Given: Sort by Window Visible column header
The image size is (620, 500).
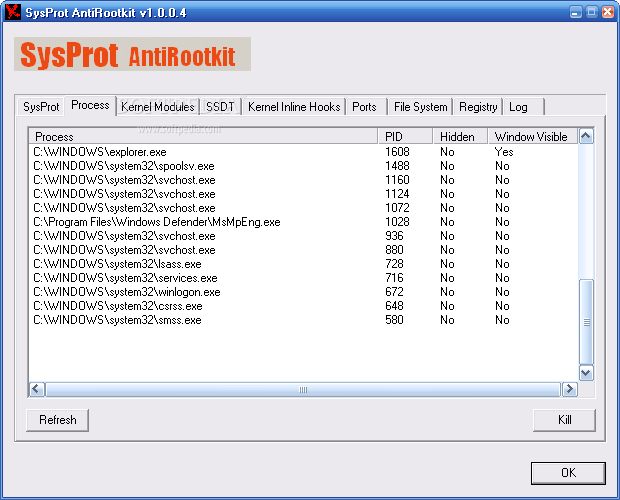Looking at the screenshot, I should coord(533,136).
